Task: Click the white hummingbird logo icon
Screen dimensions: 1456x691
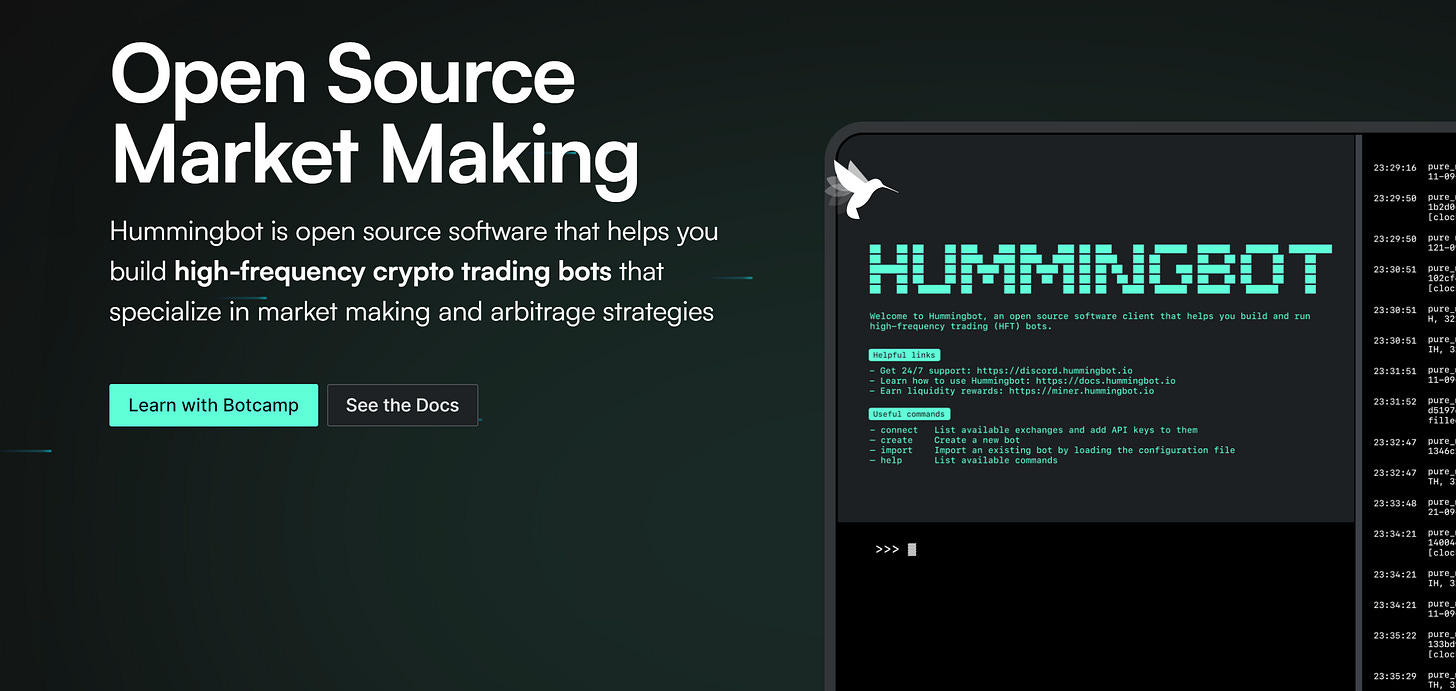Action: [861, 188]
